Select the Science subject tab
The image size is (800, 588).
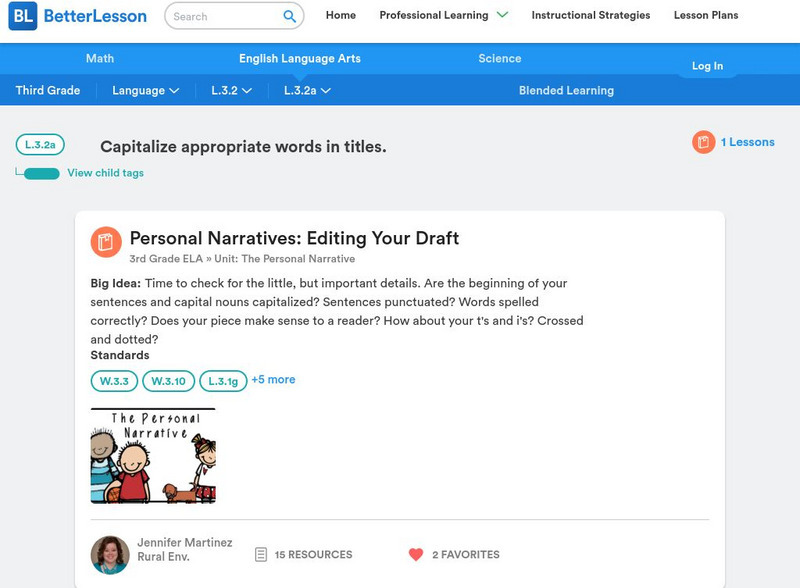click(x=499, y=59)
